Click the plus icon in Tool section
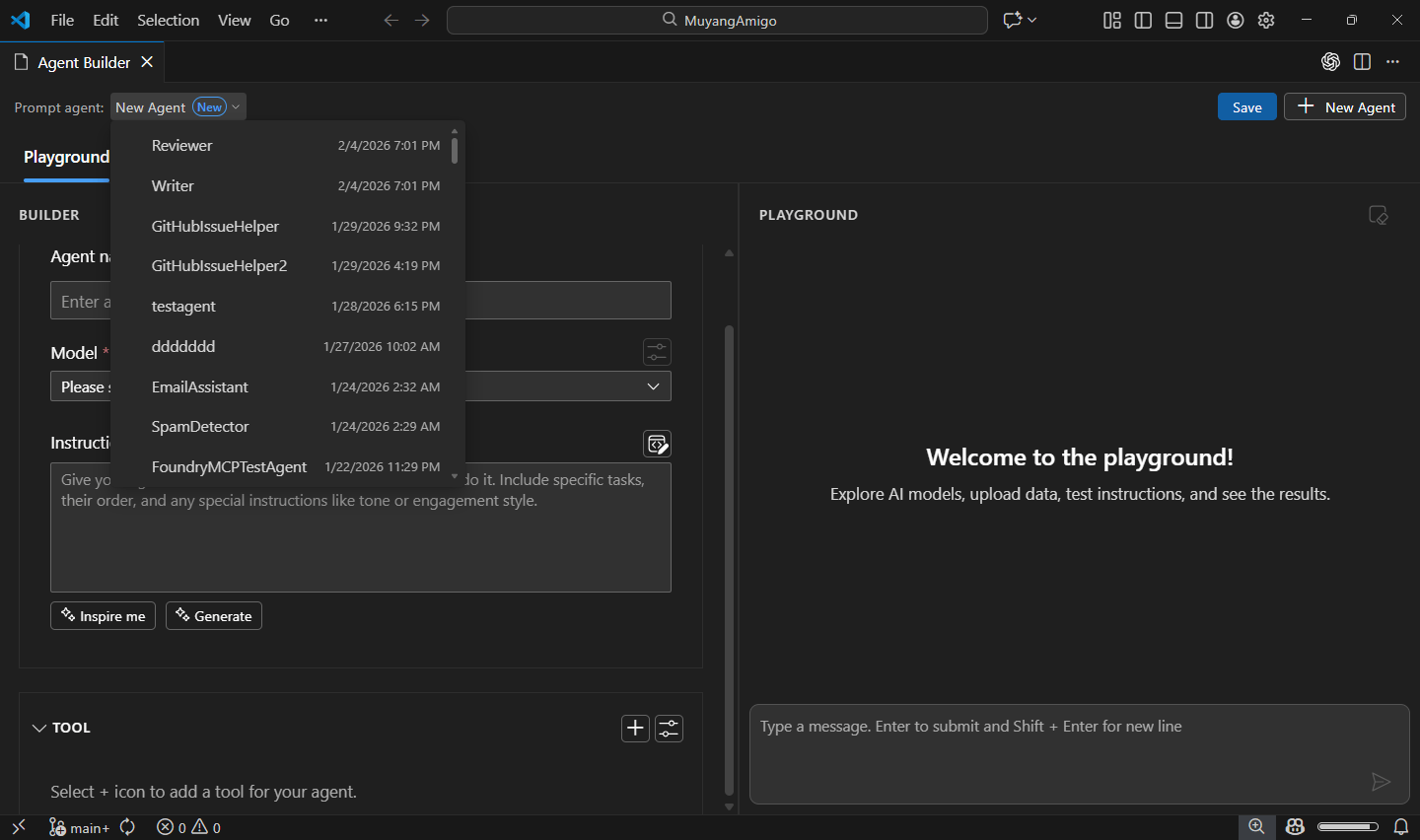 point(635,728)
